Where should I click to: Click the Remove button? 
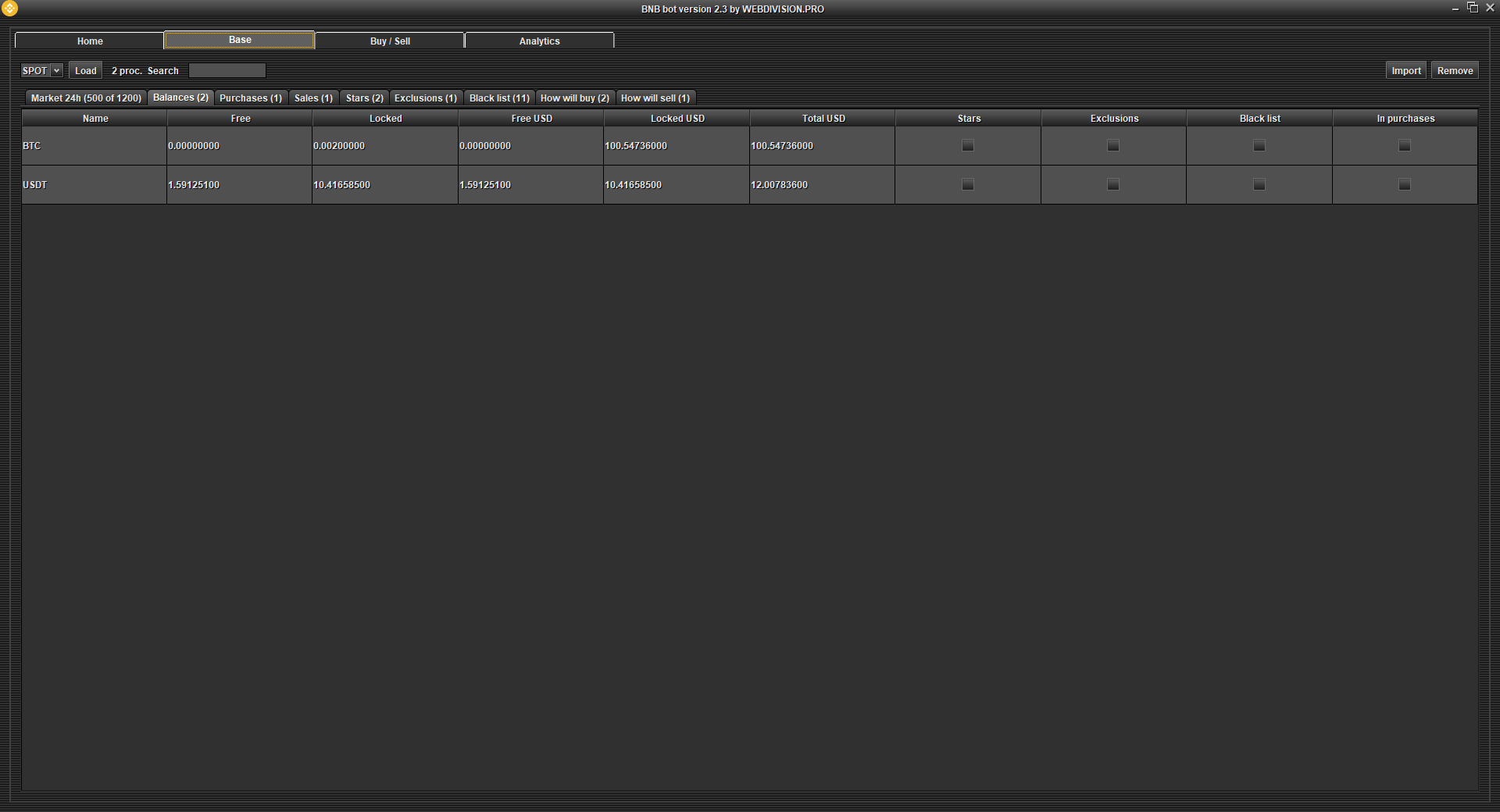coord(1455,70)
